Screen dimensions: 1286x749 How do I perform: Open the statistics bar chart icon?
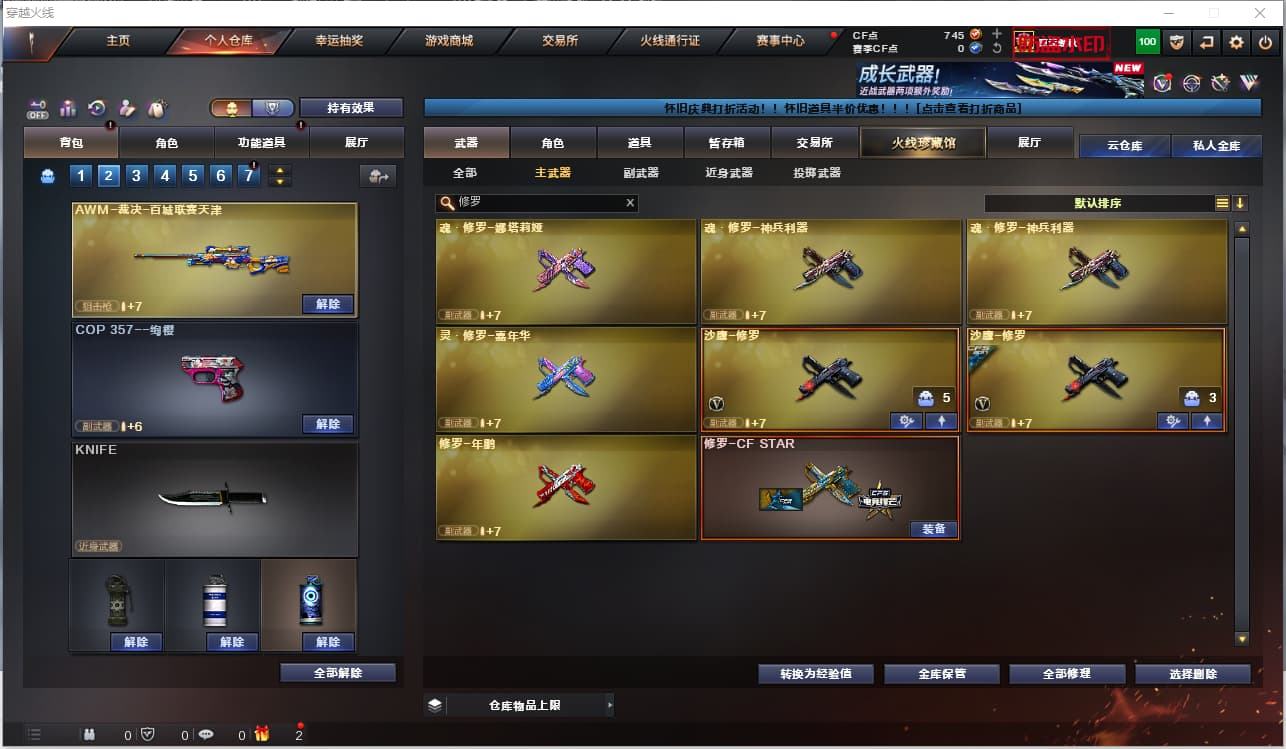68,108
